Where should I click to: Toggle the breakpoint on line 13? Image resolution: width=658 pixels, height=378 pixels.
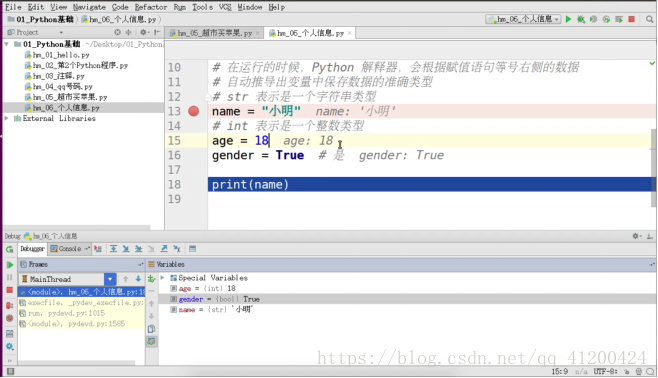click(x=193, y=111)
